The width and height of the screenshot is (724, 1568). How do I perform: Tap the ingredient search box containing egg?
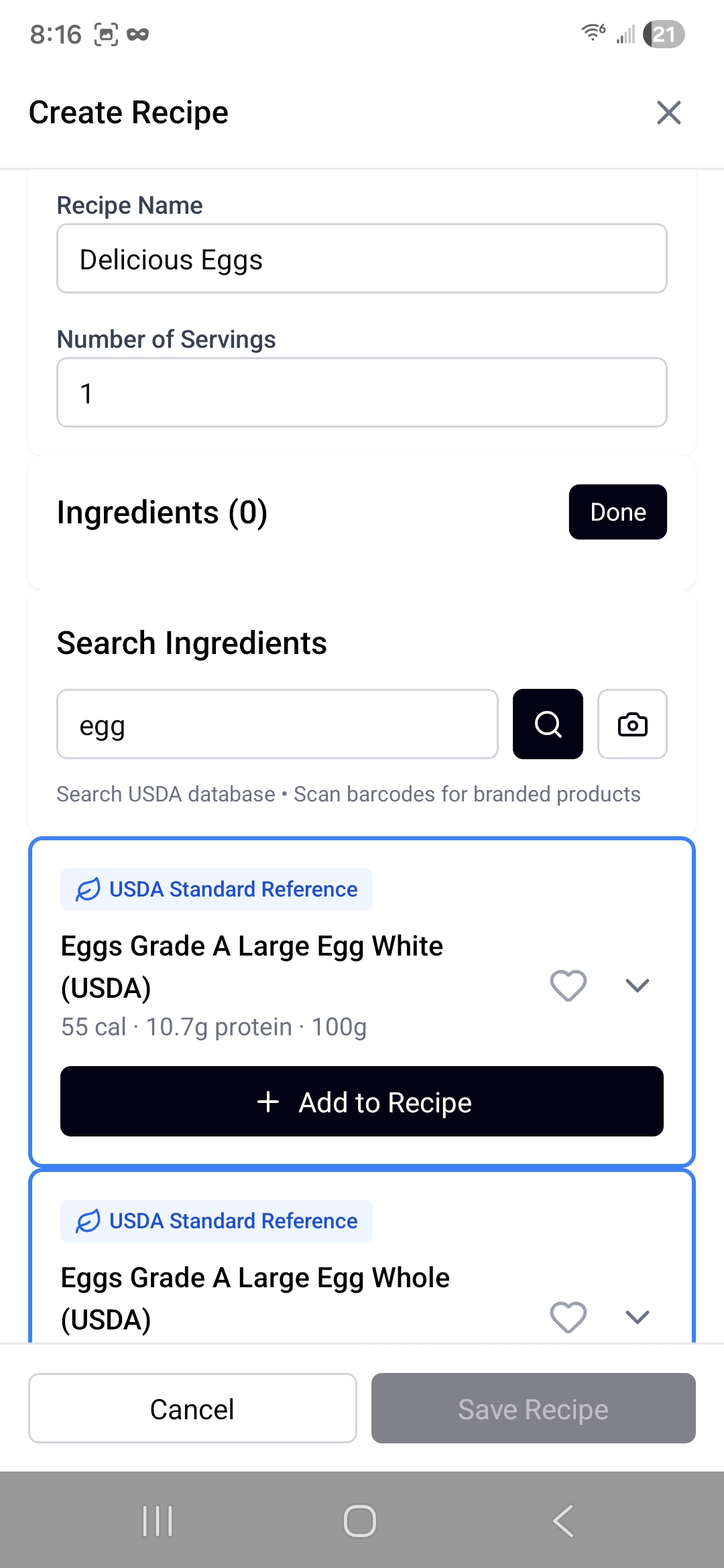[x=278, y=724]
